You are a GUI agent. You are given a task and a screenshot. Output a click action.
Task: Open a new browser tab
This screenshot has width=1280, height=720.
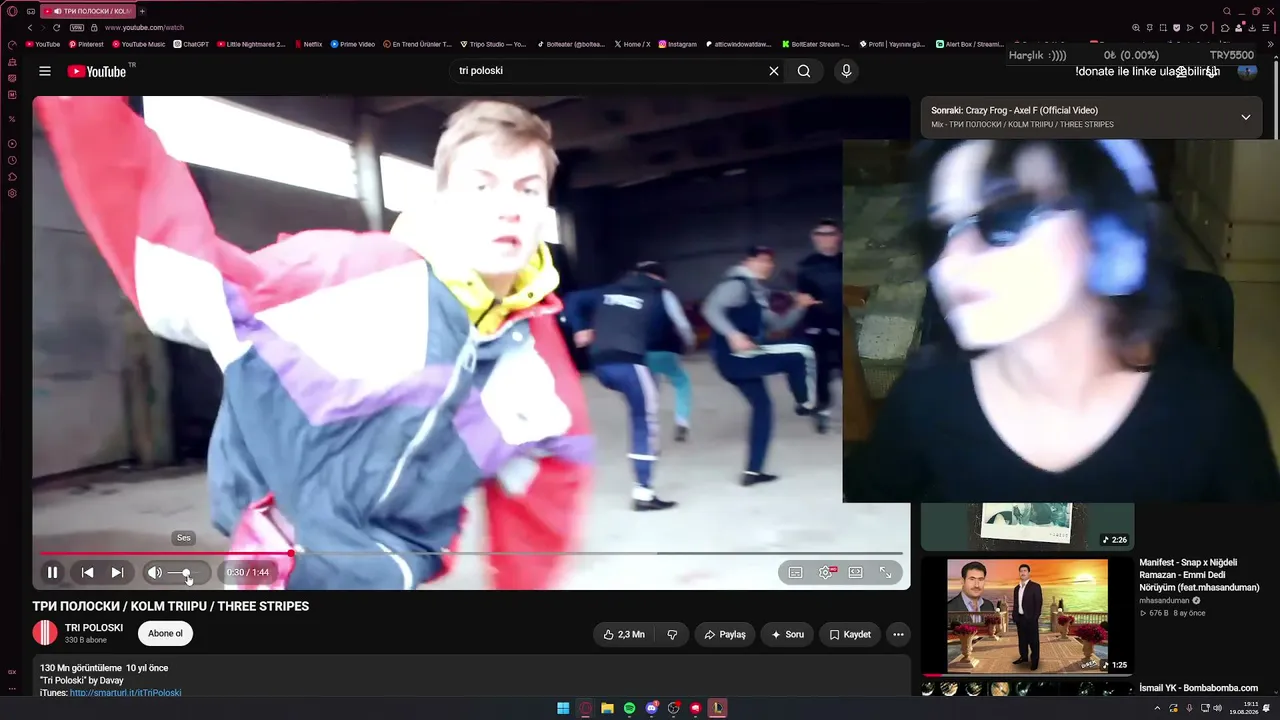pyautogui.click(x=142, y=11)
